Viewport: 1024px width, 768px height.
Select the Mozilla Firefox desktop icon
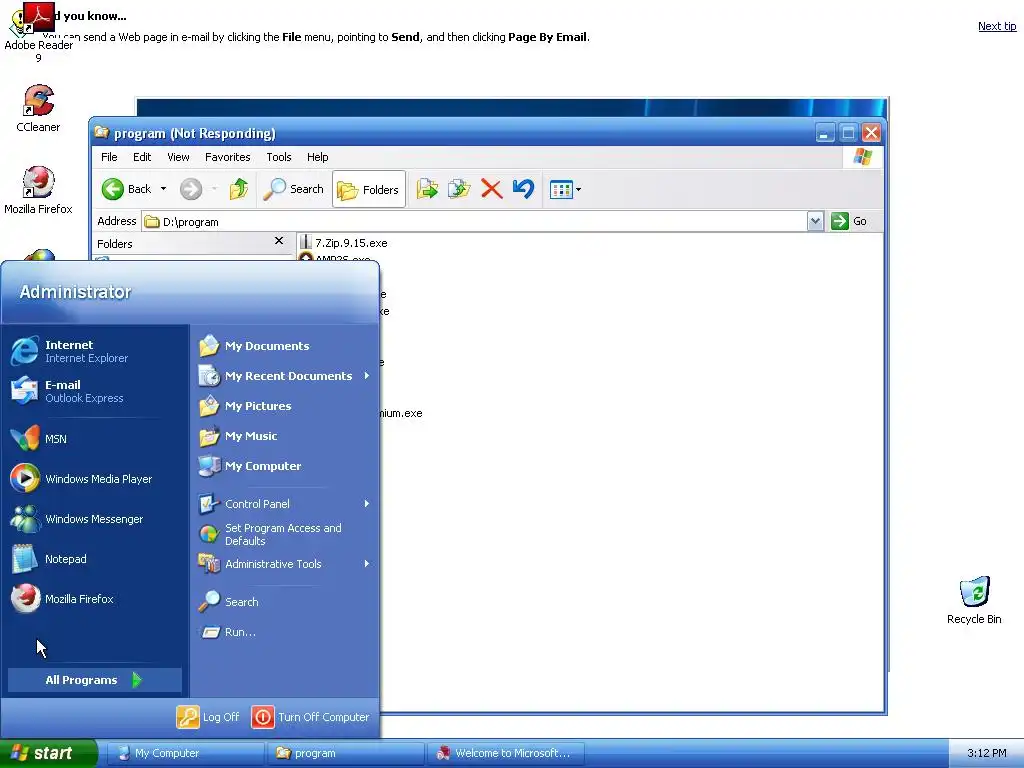click(38, 191)
